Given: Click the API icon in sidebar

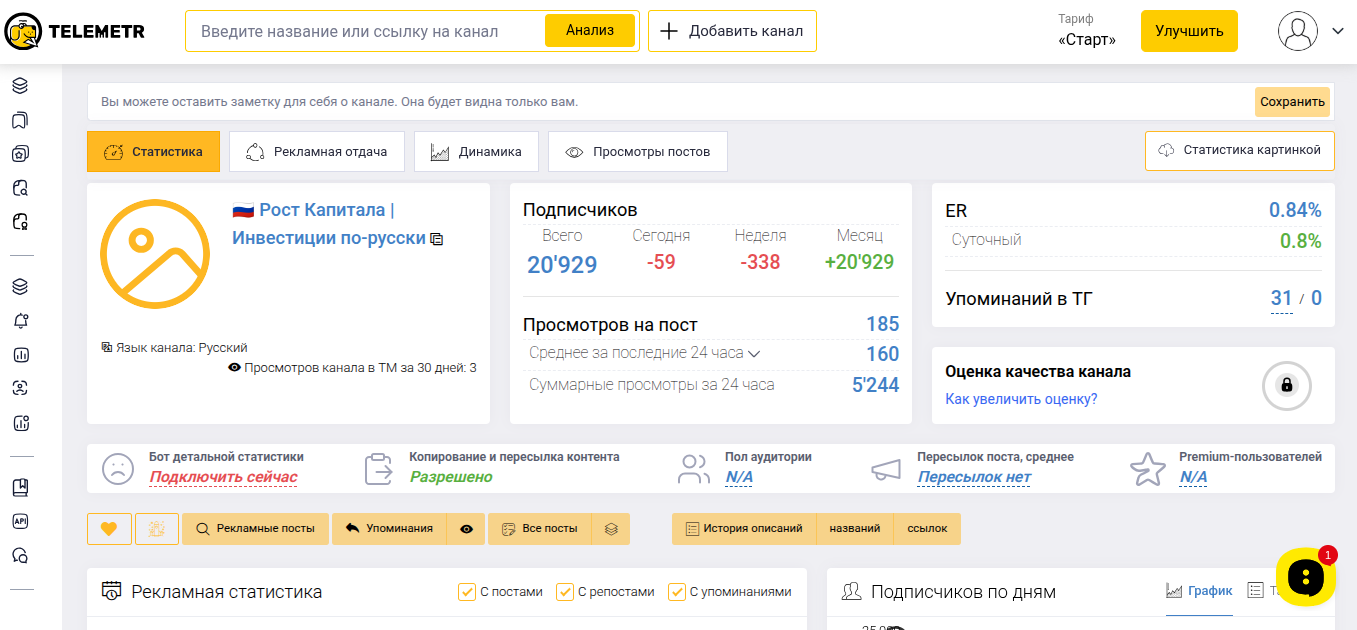Looking at the screenshot, I should [x=20, y=521].
